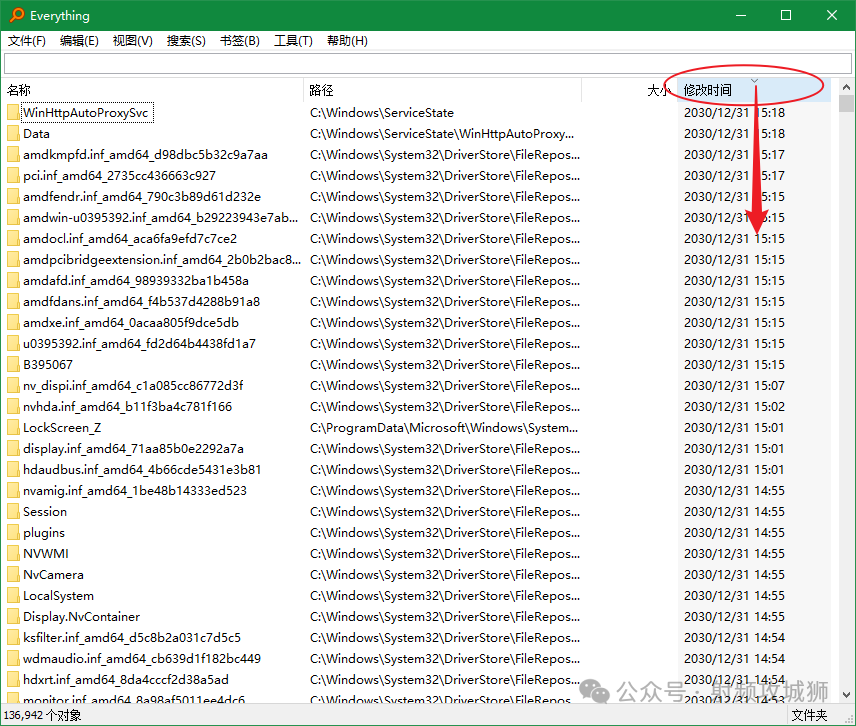Viewport: 856px width, 726px height.
Task: Click the 2030/12/31 15:07 modified time
Action: coord(734,386)
